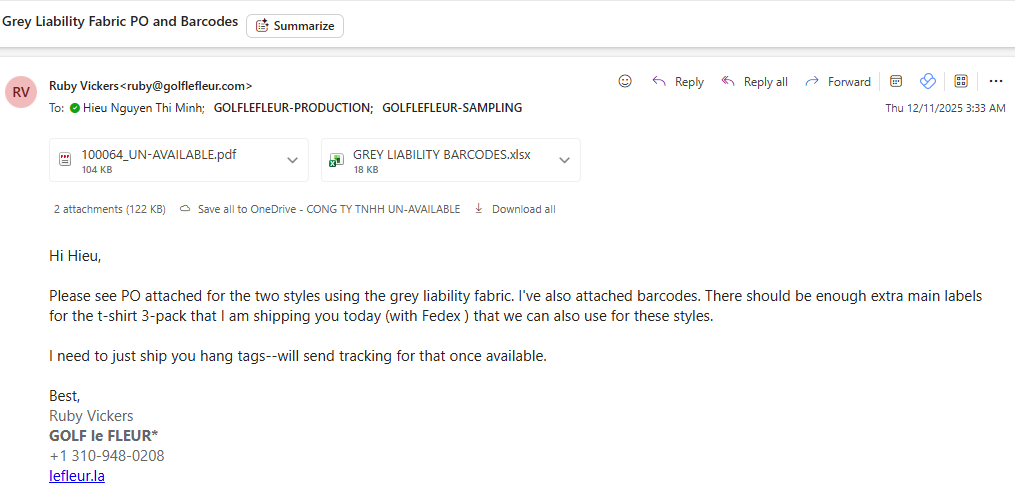Click the Summarize button
Screen dimensions: 1015x499
coord(295,26)
